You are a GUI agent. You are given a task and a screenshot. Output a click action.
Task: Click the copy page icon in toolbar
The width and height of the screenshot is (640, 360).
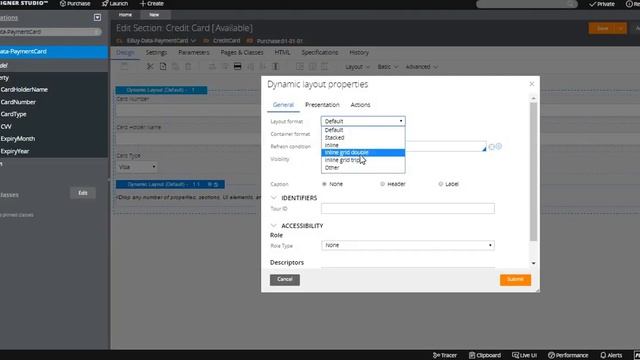click(x=163, y=67)
